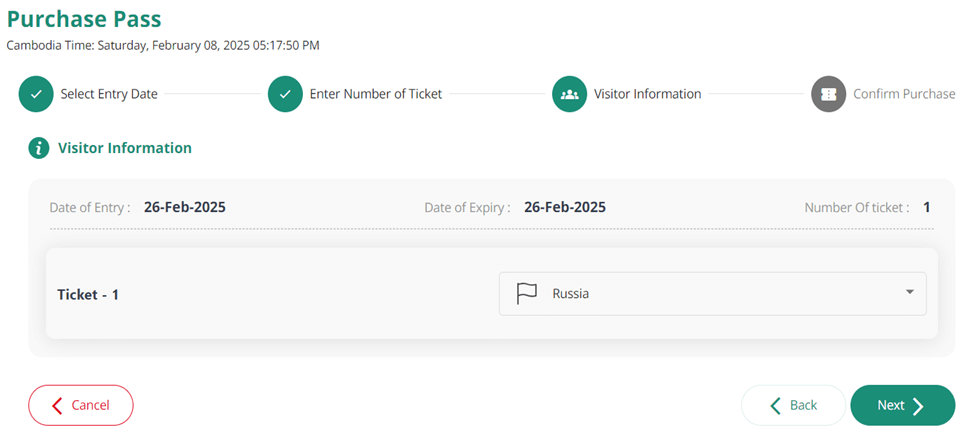
Task: Go to Enter Number of Ticket step
Action: [375, 94]
